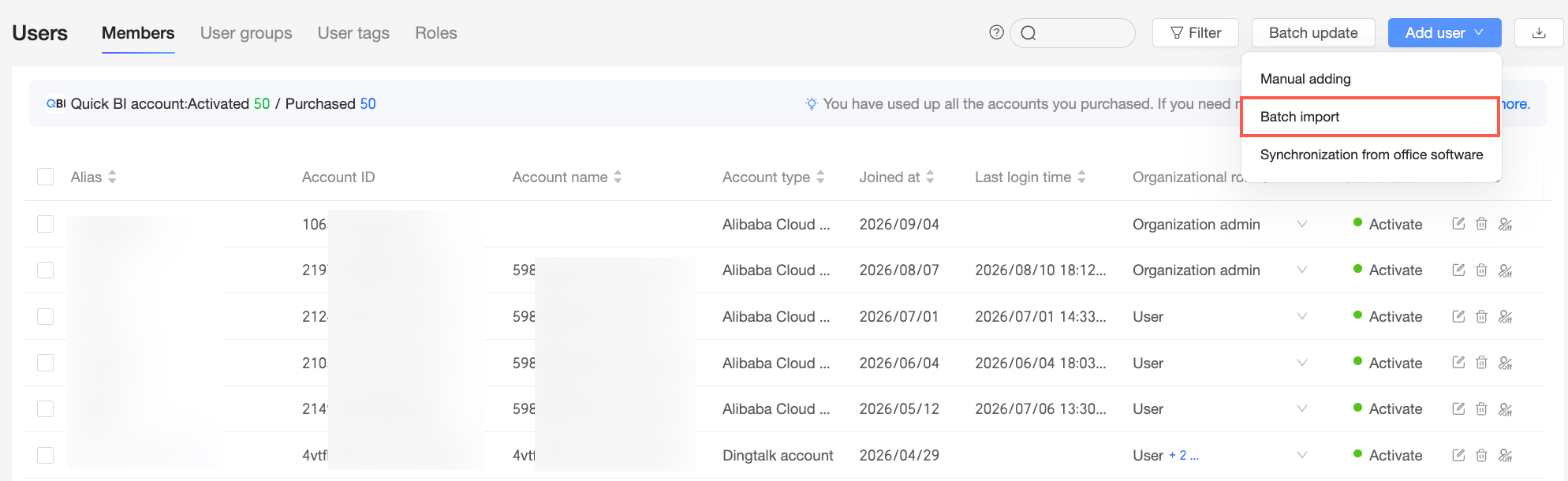
Task: Tick the select-all checkbox in table header
Action: click(x=46, y=177)
